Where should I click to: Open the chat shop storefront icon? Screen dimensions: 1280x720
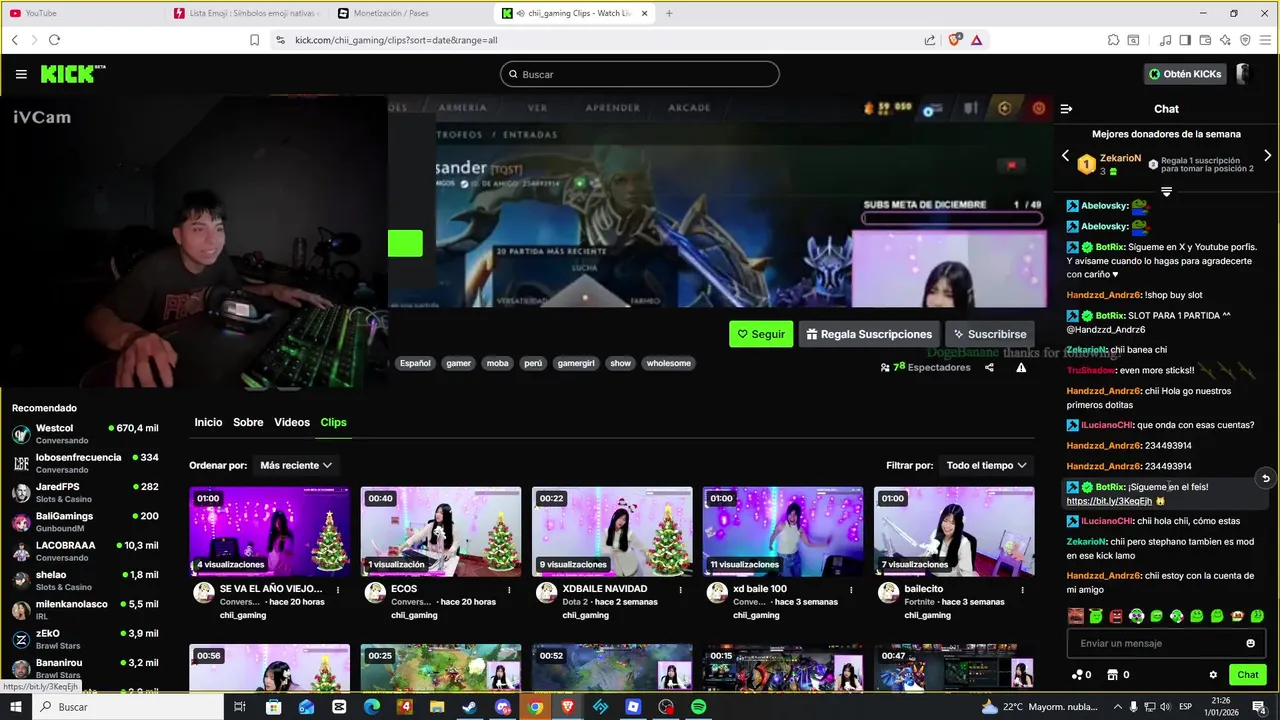pos(1112,675)
